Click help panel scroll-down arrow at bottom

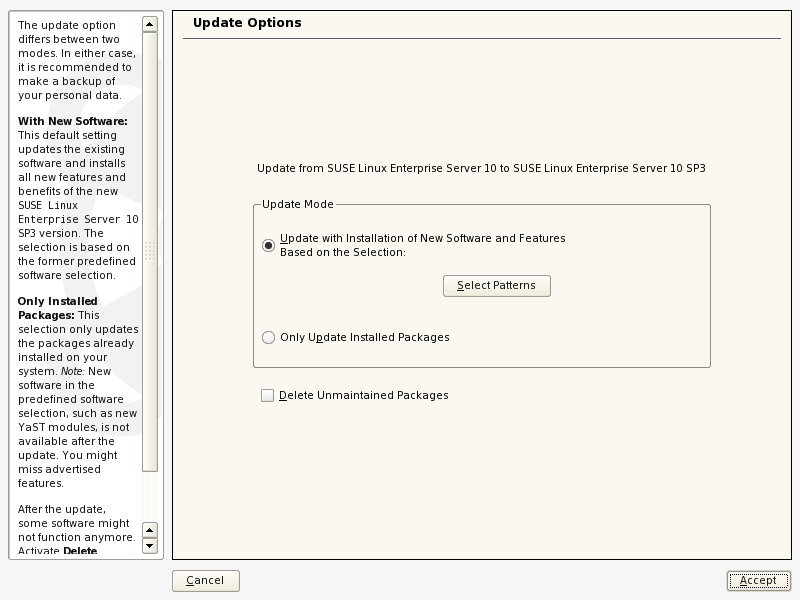(149, 545)
